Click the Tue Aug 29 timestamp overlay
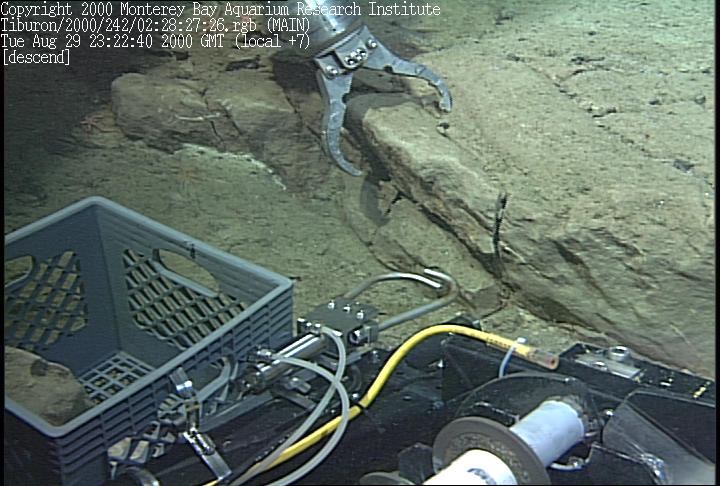Image resolution: width=720 pixels, height=486 pixels. tap(115, 42)
